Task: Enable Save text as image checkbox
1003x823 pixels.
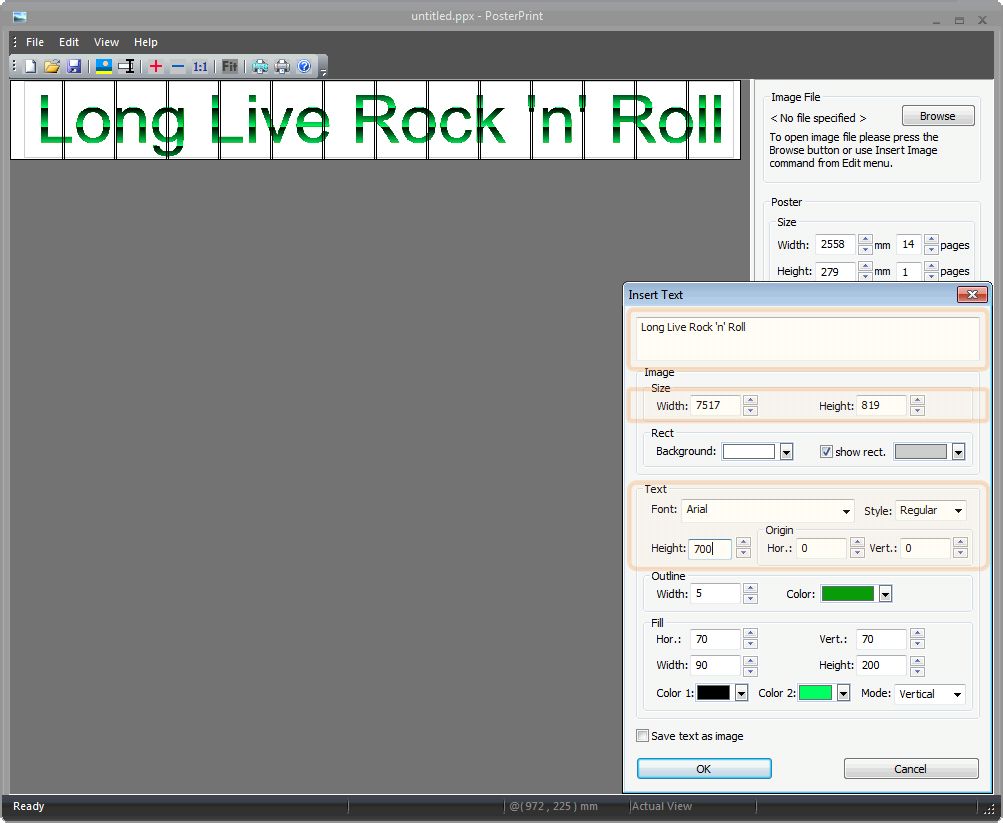Action: point(642,735)
